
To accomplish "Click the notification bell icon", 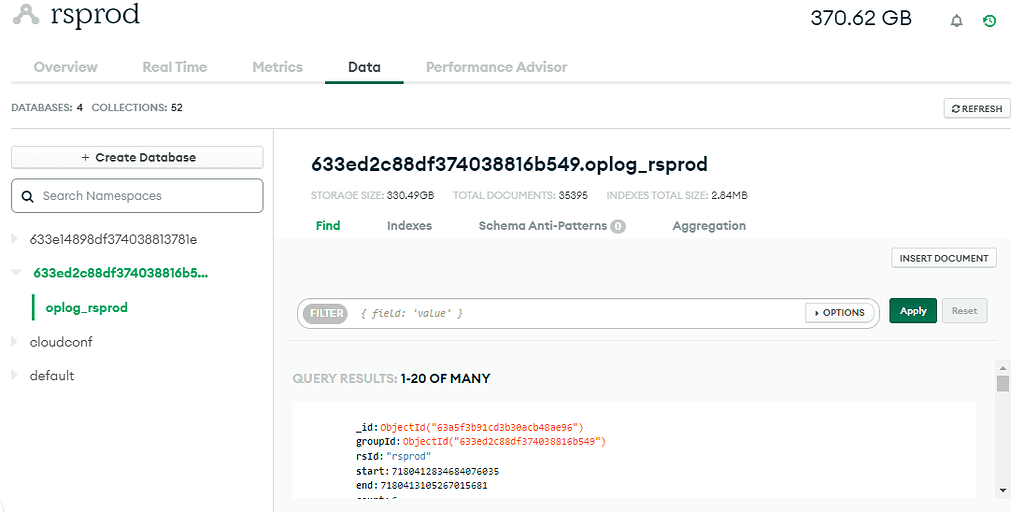I will [x=956, y=20].
